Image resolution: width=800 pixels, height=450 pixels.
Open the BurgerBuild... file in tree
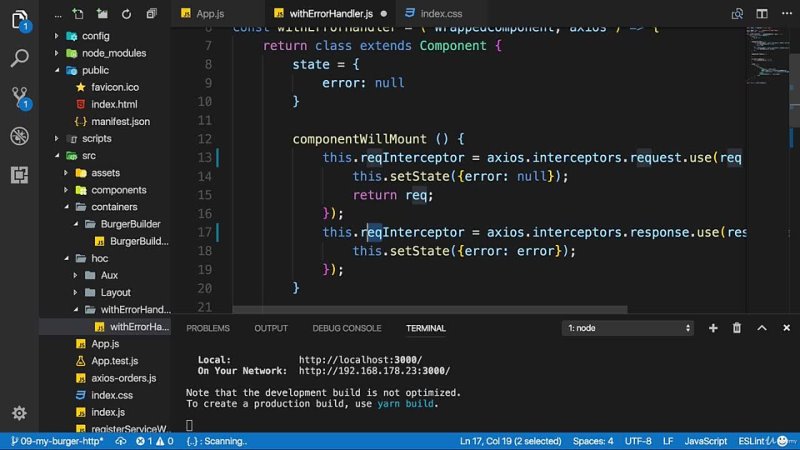105,241
